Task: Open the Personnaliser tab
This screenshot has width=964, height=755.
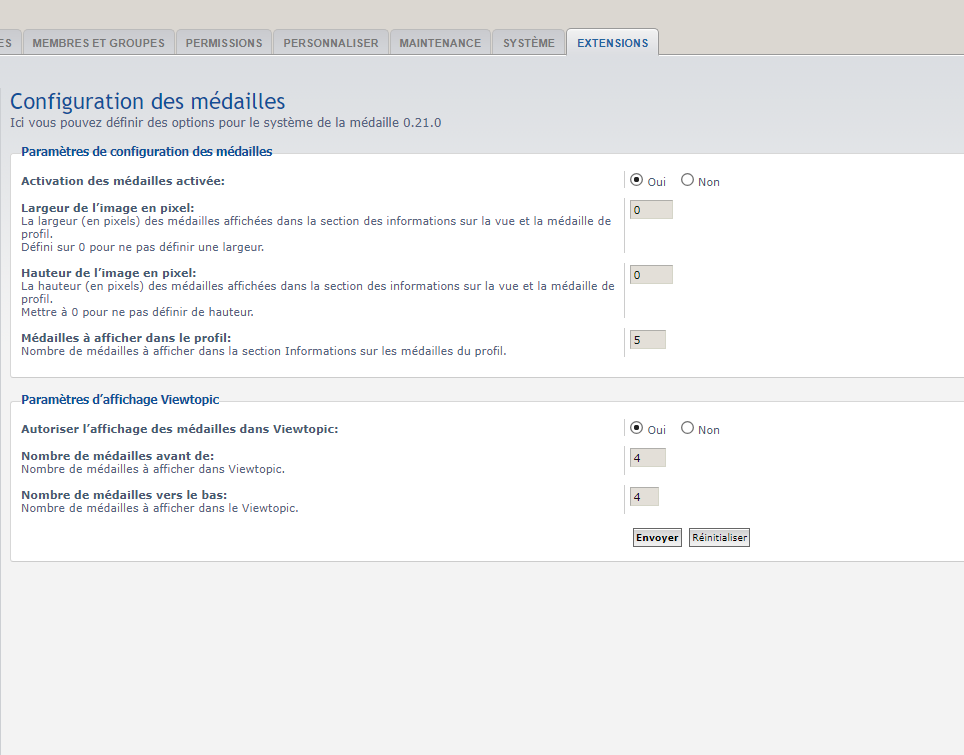Action: pyautogui.click(x=331, y=43)
